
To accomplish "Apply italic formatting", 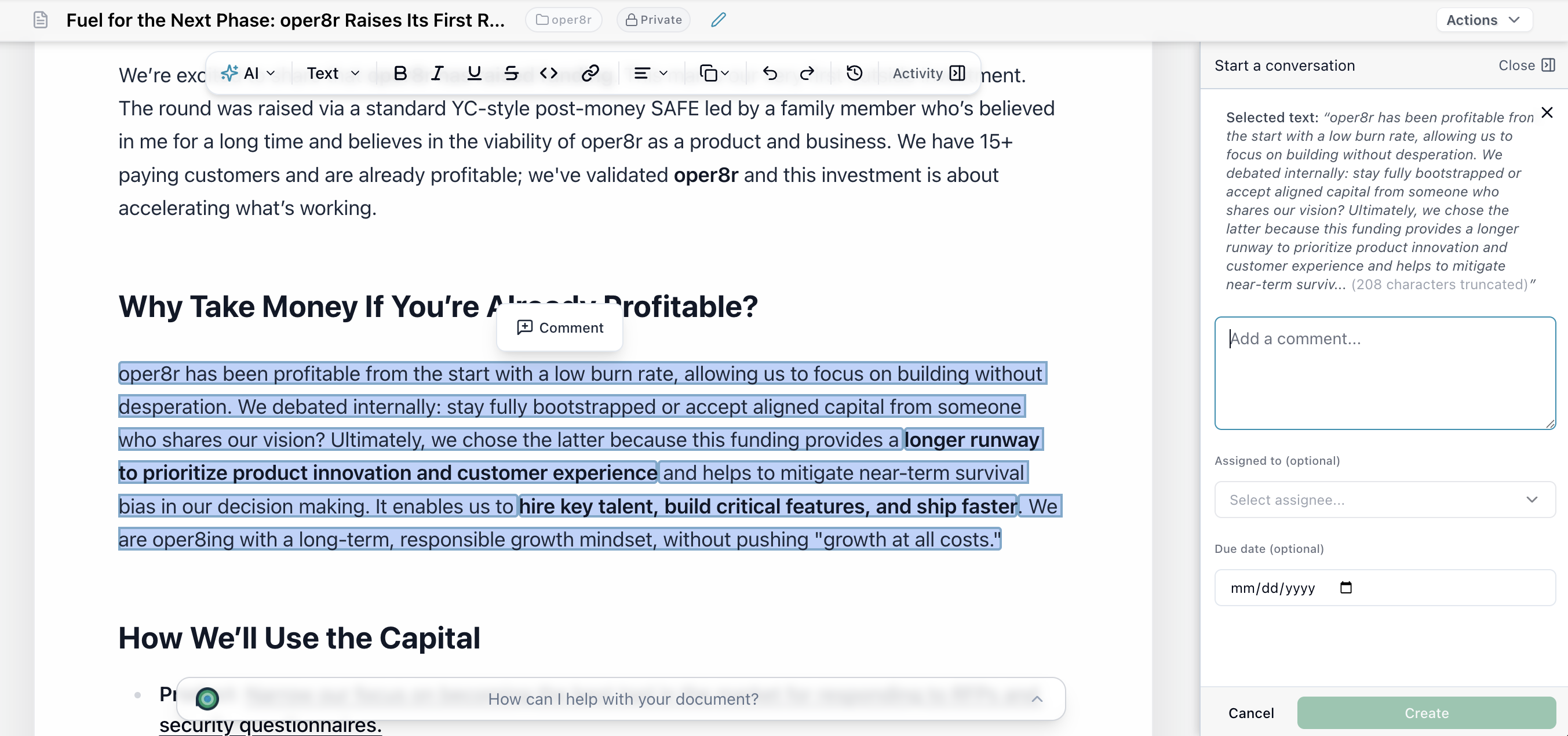I will click(x=437, y=73).
